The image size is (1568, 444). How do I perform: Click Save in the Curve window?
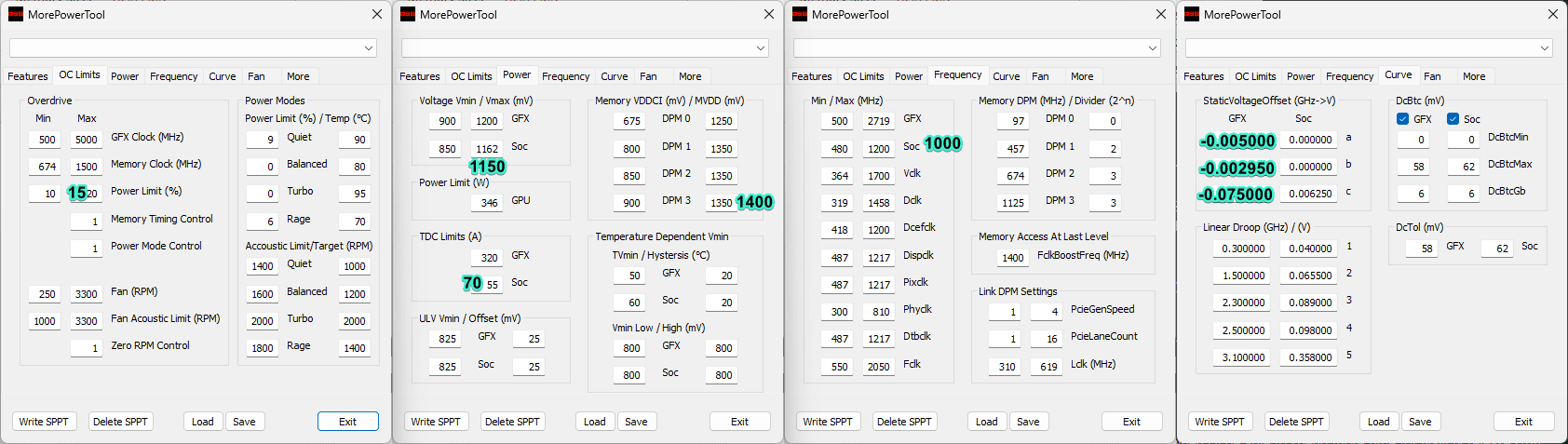(1420, 422)
